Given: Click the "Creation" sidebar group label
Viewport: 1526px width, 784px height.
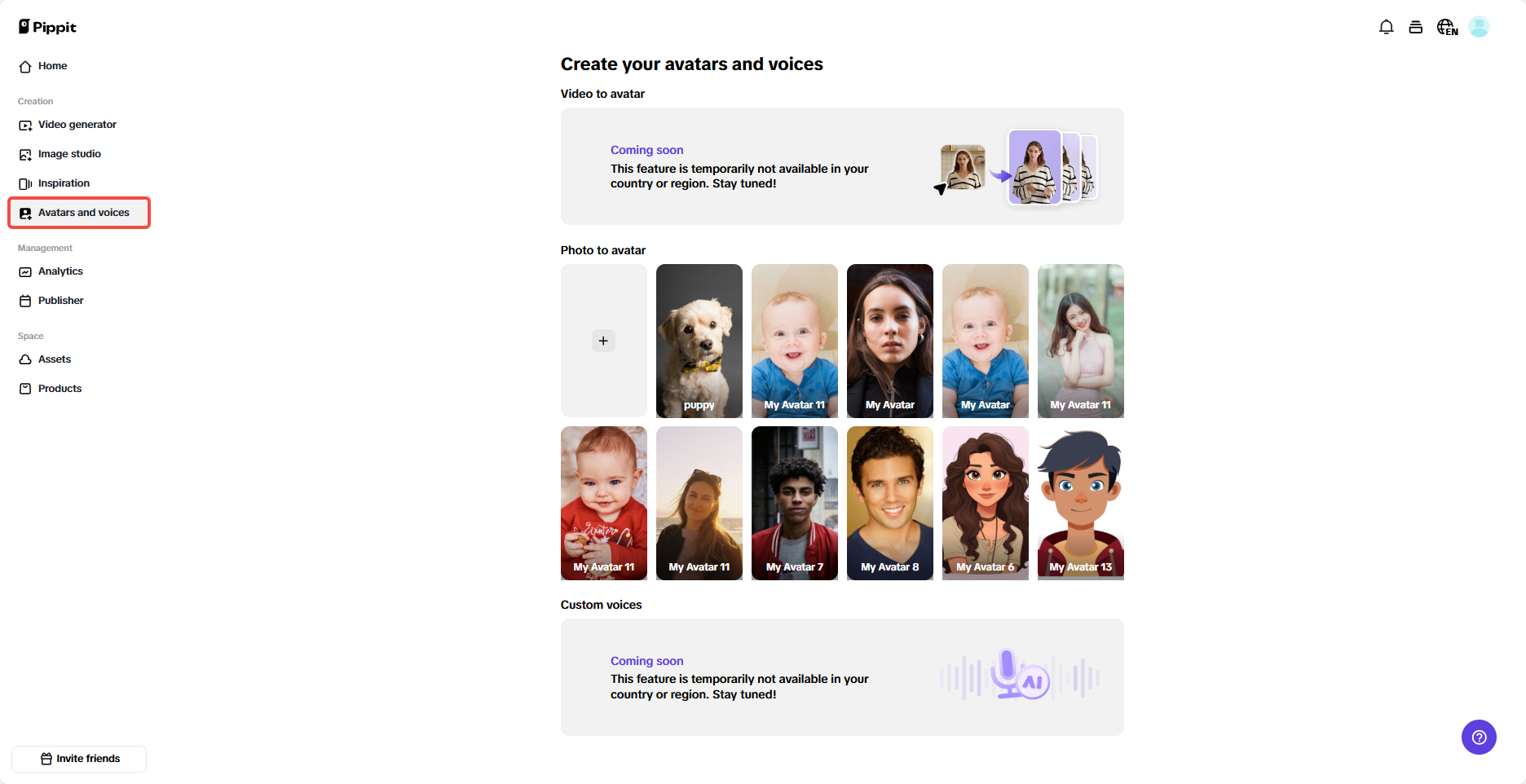Looking at the screenshot, I should (36, 101).
